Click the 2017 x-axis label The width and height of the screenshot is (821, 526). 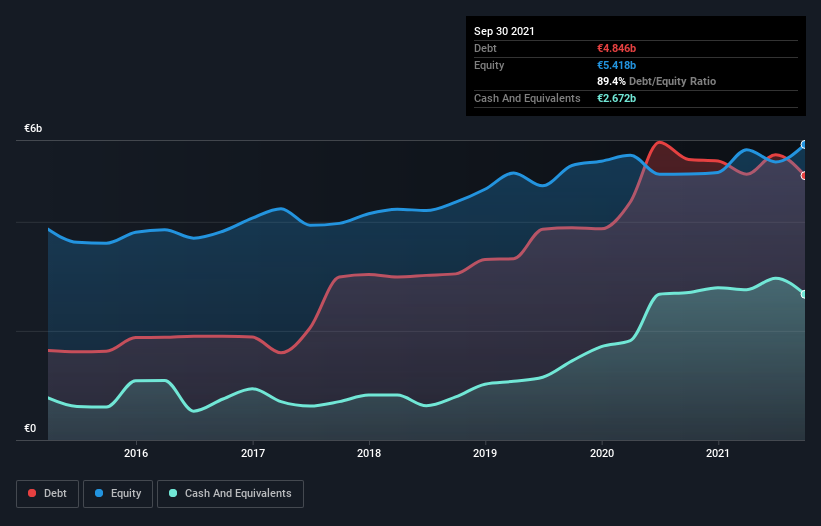click(253, 453)
